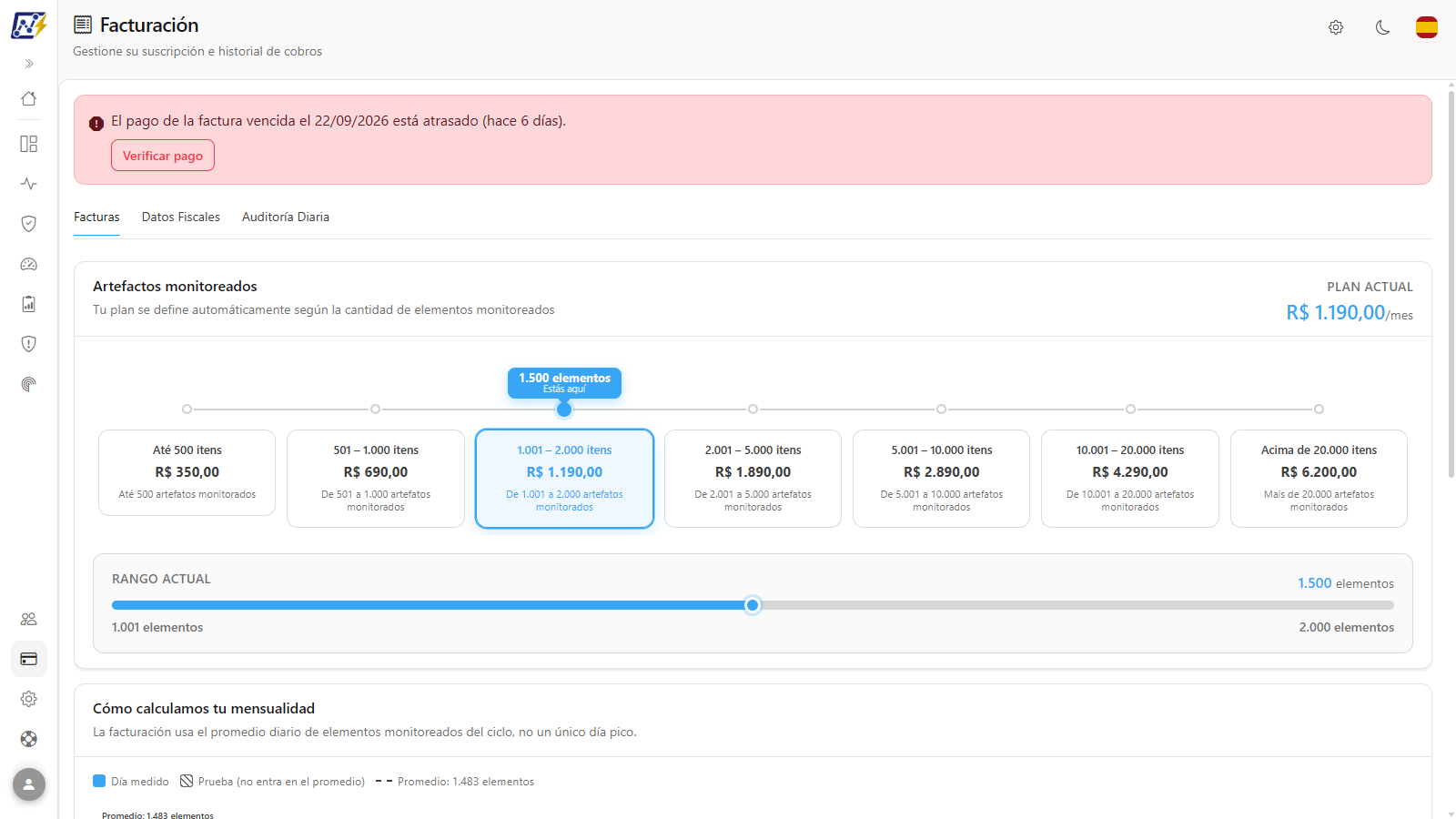Open the shield alert icon in the sidebar
The width and height of the screenshot is (1456, 819).
click(x=29, y=344)
